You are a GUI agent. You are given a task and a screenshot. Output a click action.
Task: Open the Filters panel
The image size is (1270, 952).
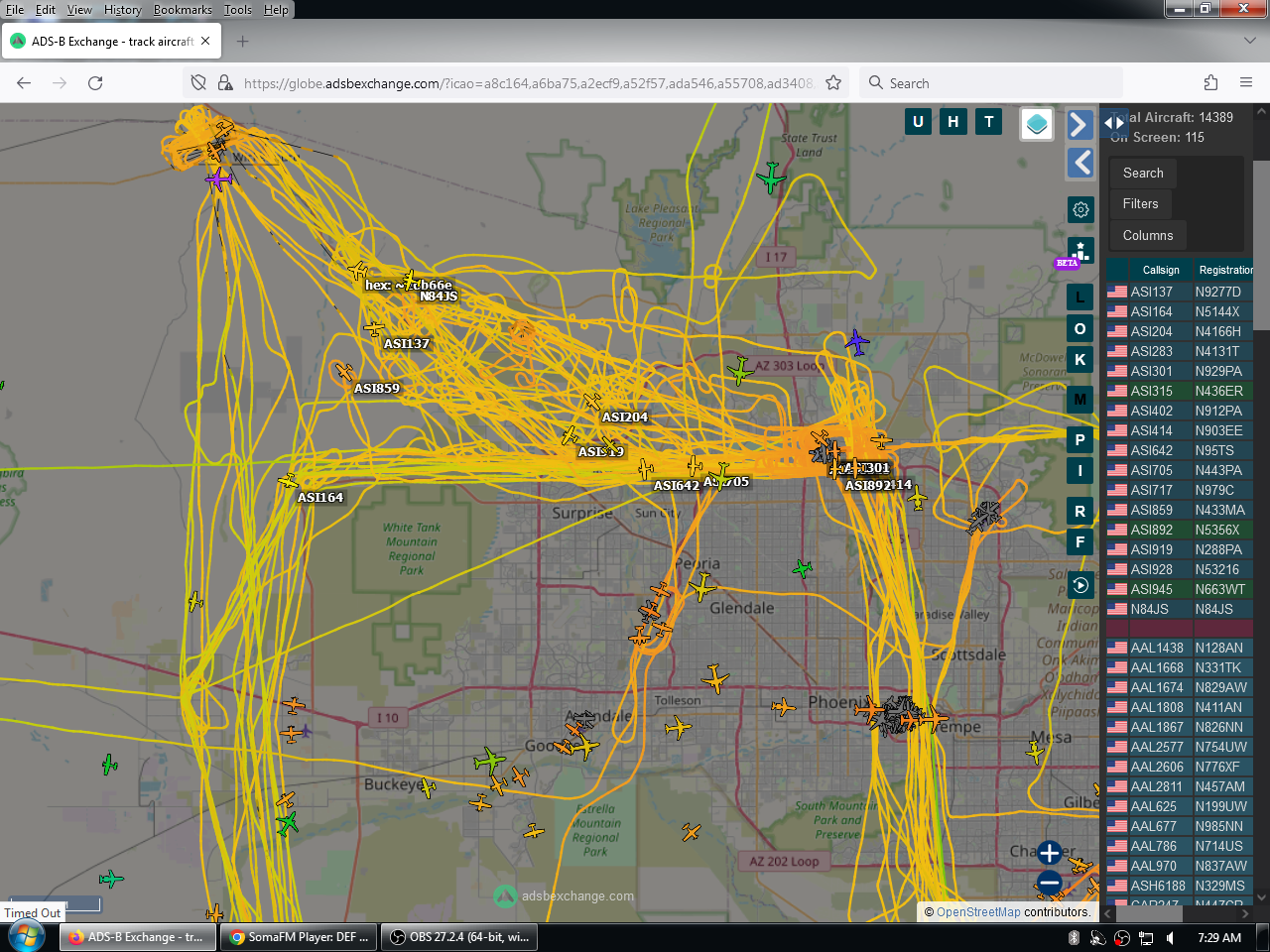(1141, 203)
